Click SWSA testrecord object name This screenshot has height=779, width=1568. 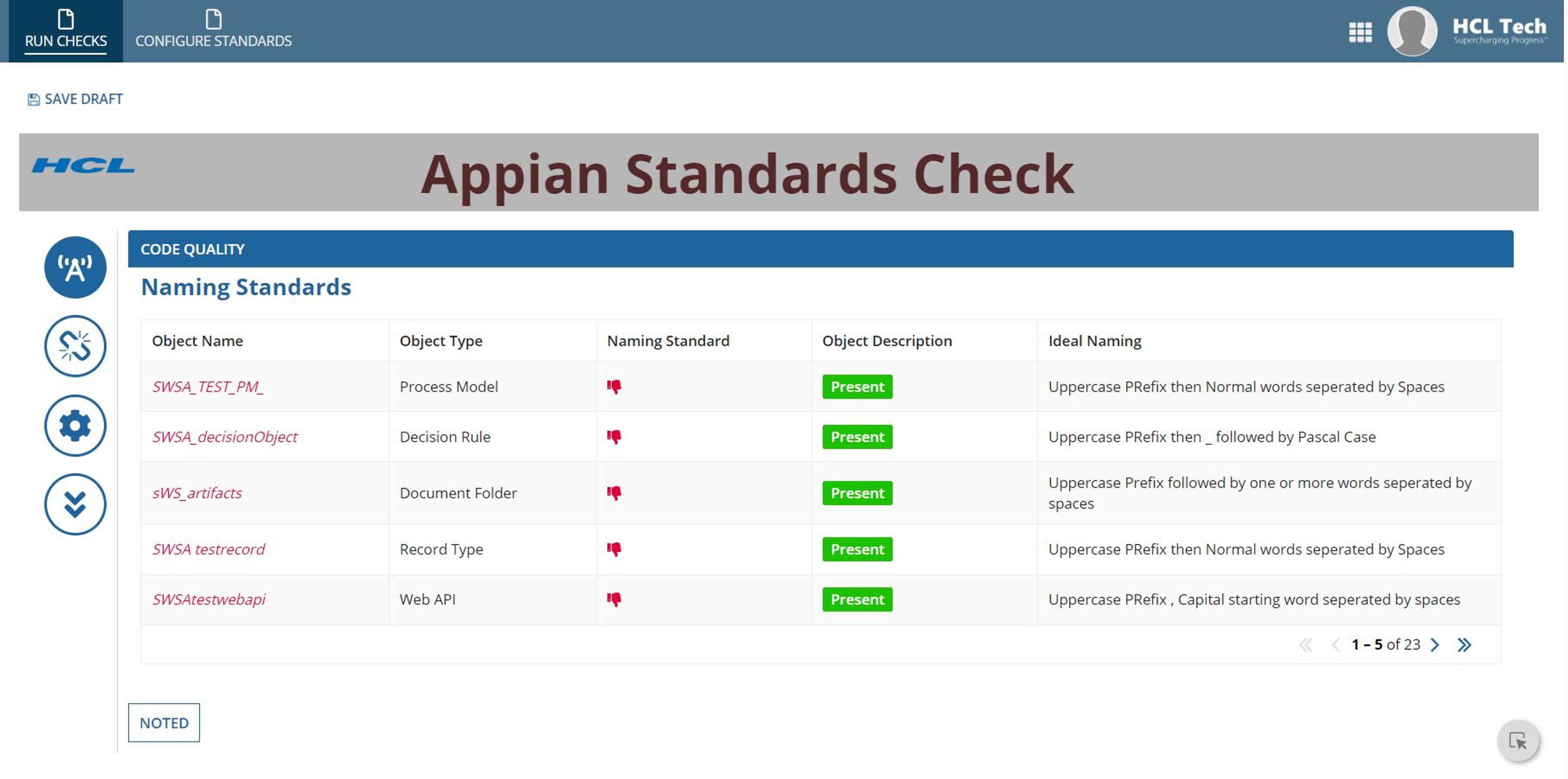pyautogui.click(x=208, y=549)
